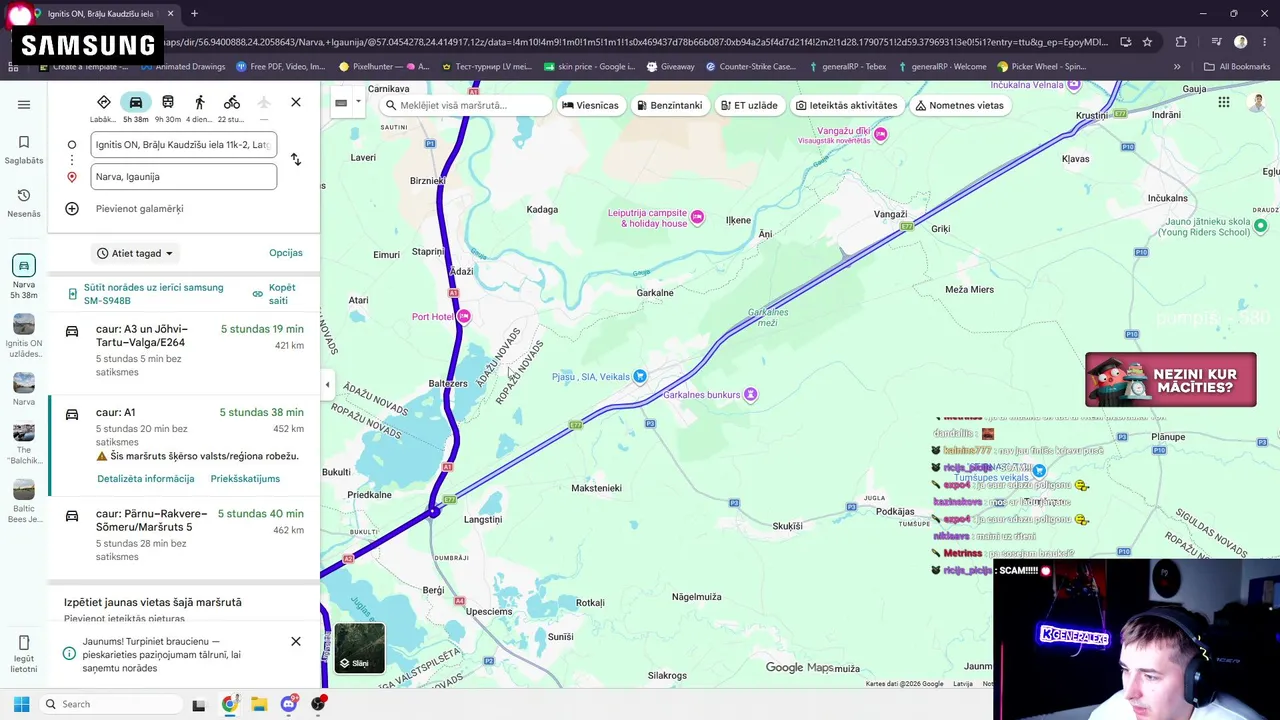Dismiss the Jaunums notification banner
The width and height of the screenshot is (1280, 720).
pos(296,641)
